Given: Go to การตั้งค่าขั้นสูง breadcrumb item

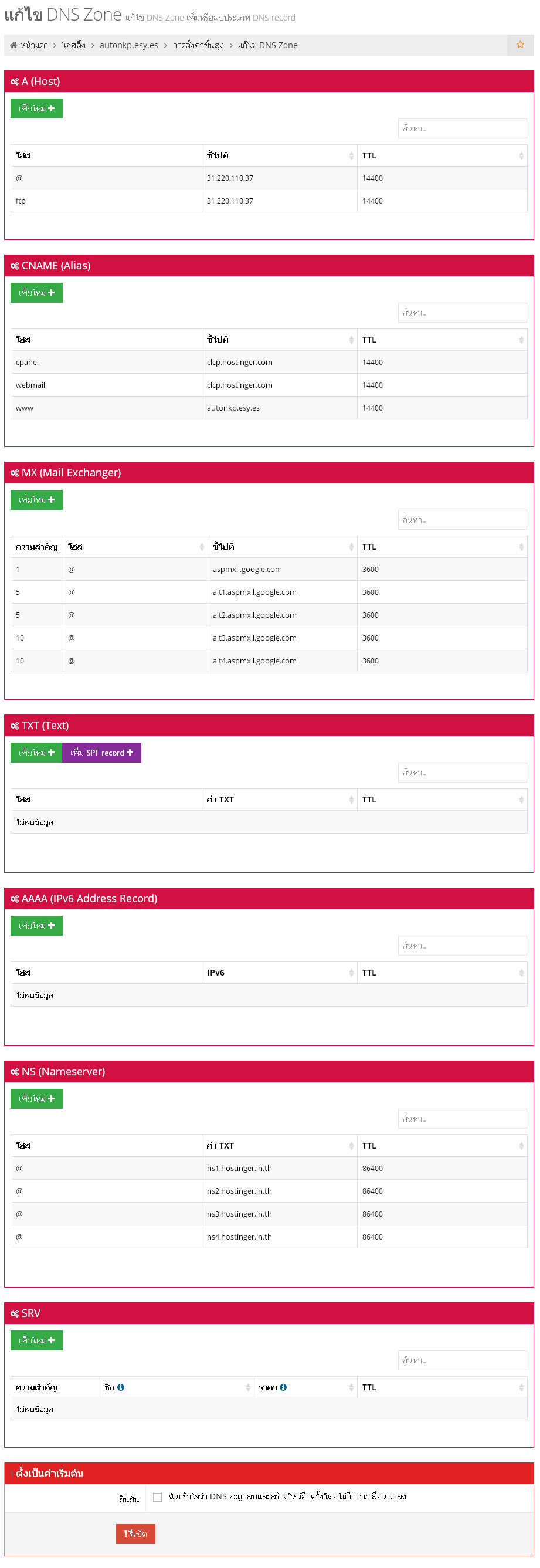Looking at the screenshot, I should [198, 45].
